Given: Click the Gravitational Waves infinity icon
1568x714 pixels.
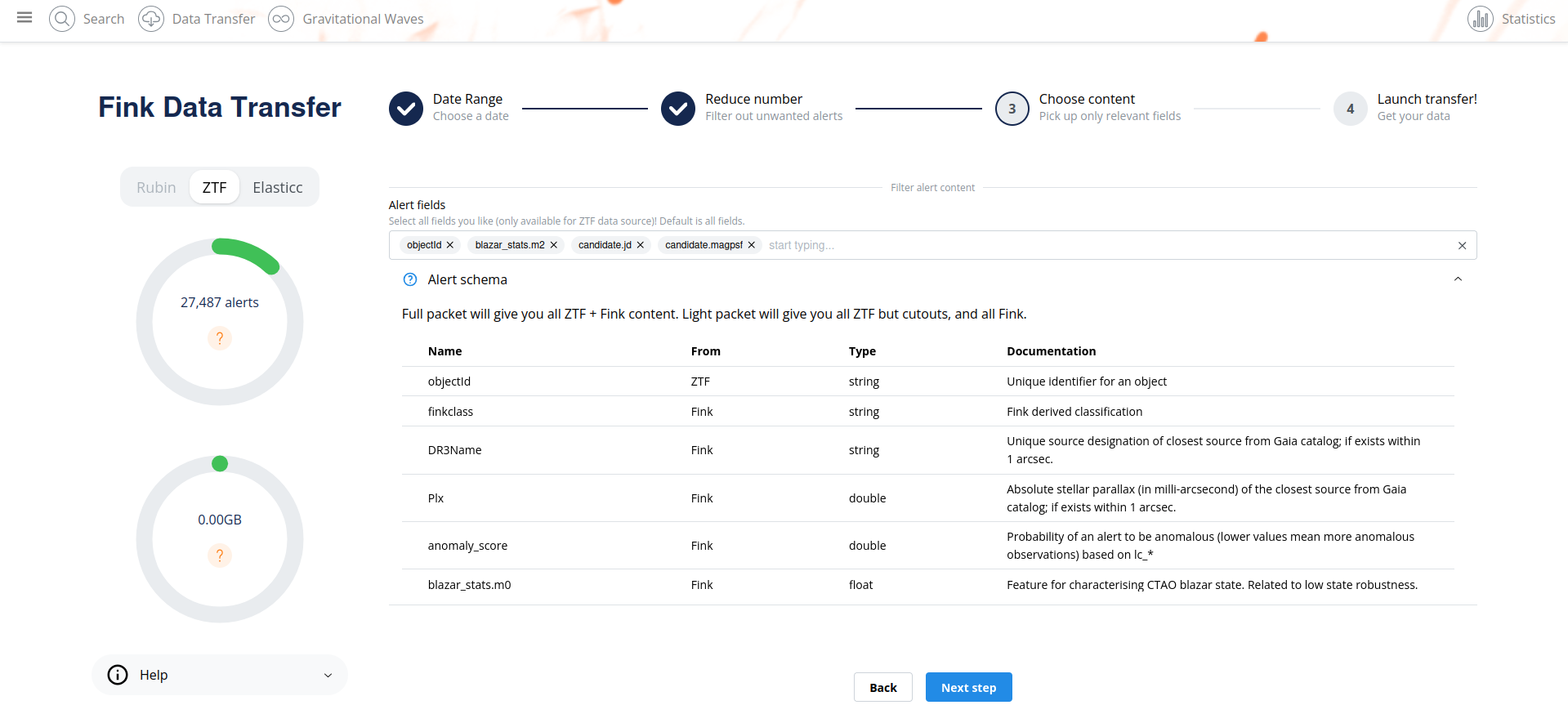Looking at the screenshot, I should point(281,18).
